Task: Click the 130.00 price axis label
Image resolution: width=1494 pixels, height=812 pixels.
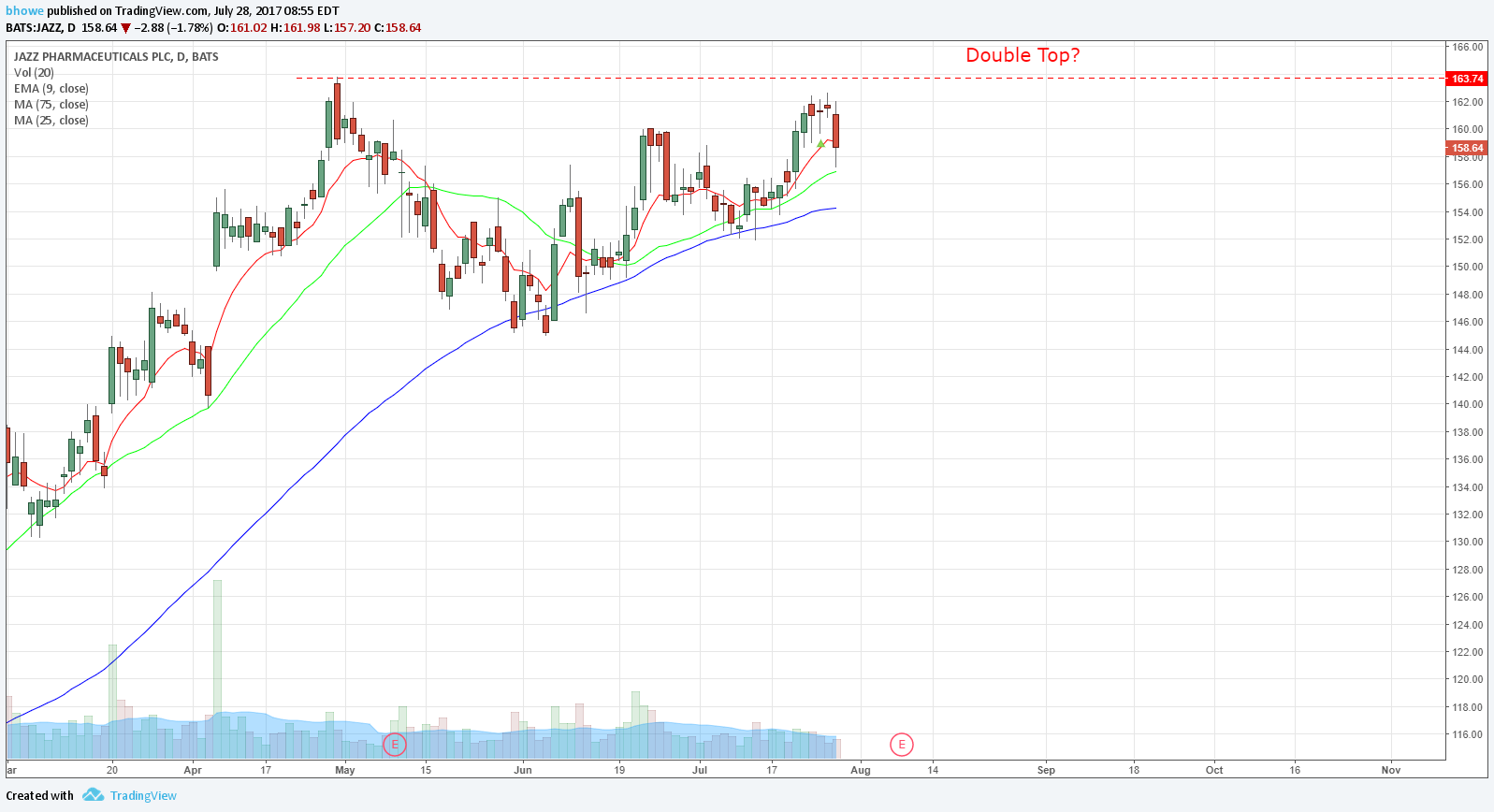Action: 1467,542
